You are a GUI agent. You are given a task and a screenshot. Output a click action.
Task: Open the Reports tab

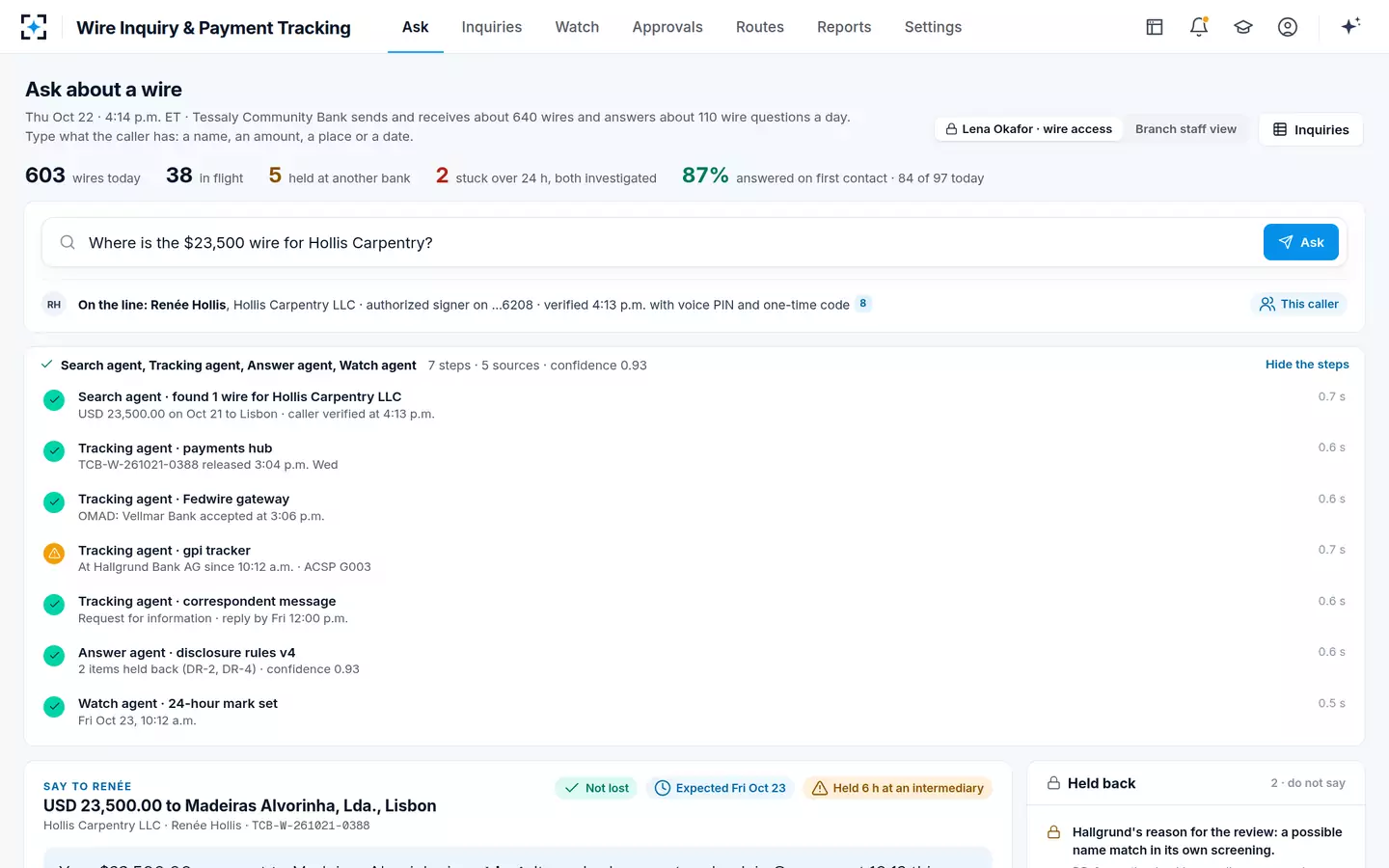pyautogui.click(x=844, y=27)
